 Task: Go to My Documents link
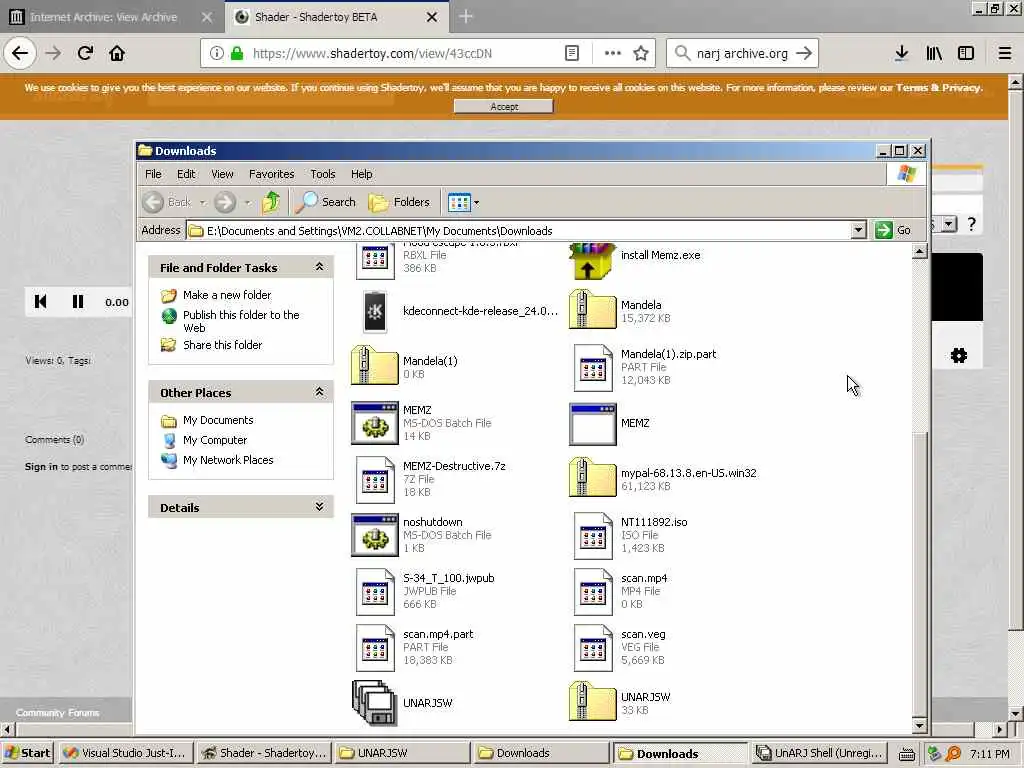click(x=218, y=420)
